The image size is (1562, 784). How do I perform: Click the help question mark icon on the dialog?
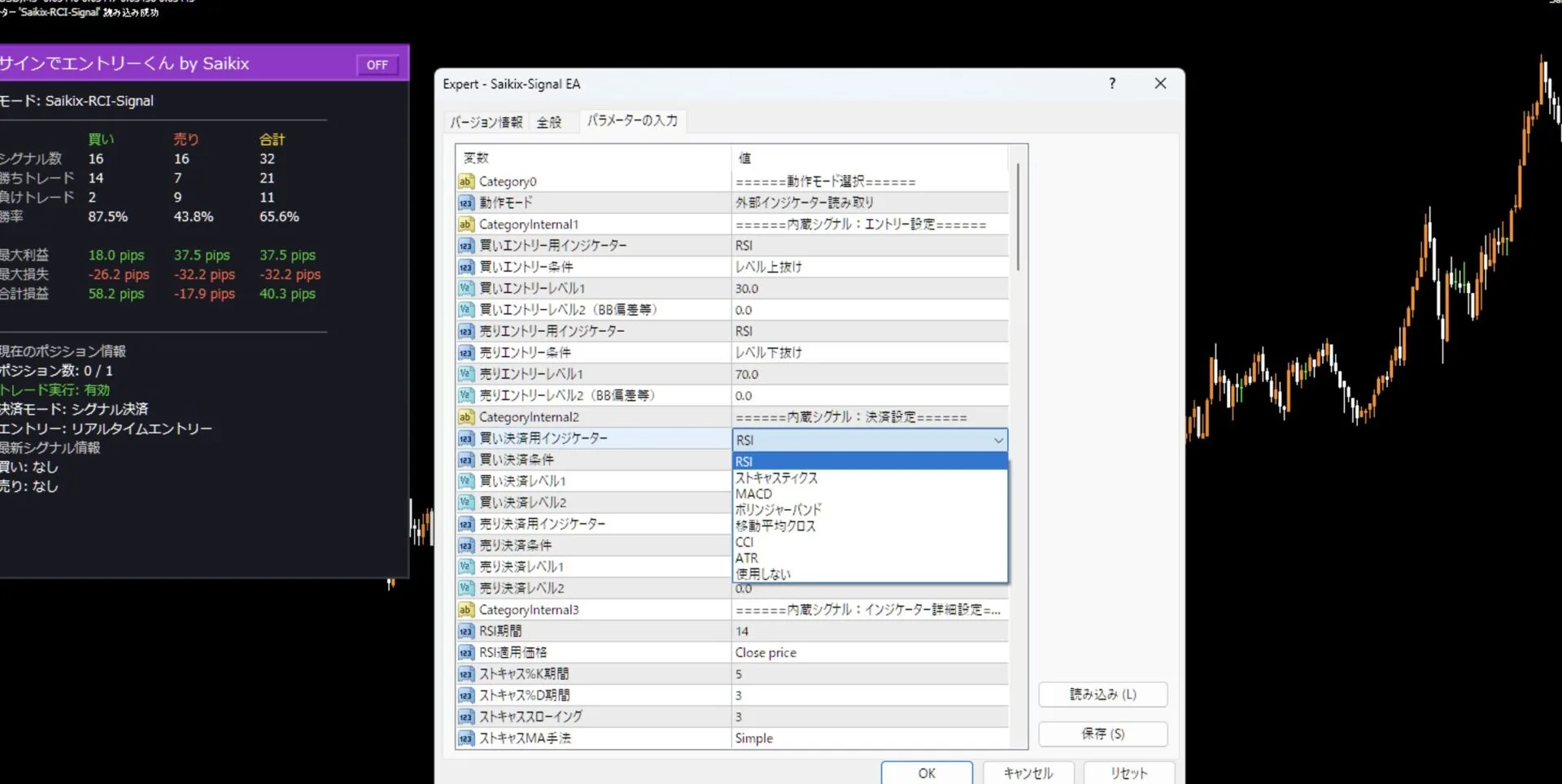(x=1112, y=83)
